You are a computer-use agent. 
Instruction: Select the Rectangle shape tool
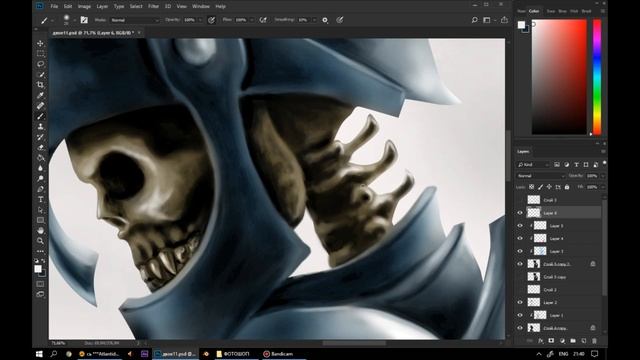(x=40, y=220)
